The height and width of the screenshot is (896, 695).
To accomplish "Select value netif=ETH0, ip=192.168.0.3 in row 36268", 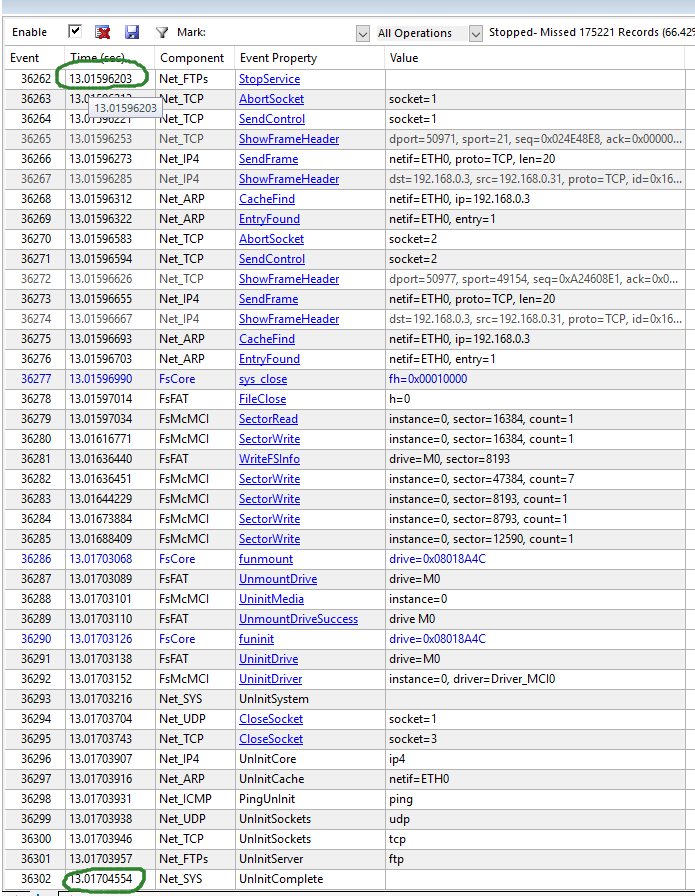I will tap(460, 199).
